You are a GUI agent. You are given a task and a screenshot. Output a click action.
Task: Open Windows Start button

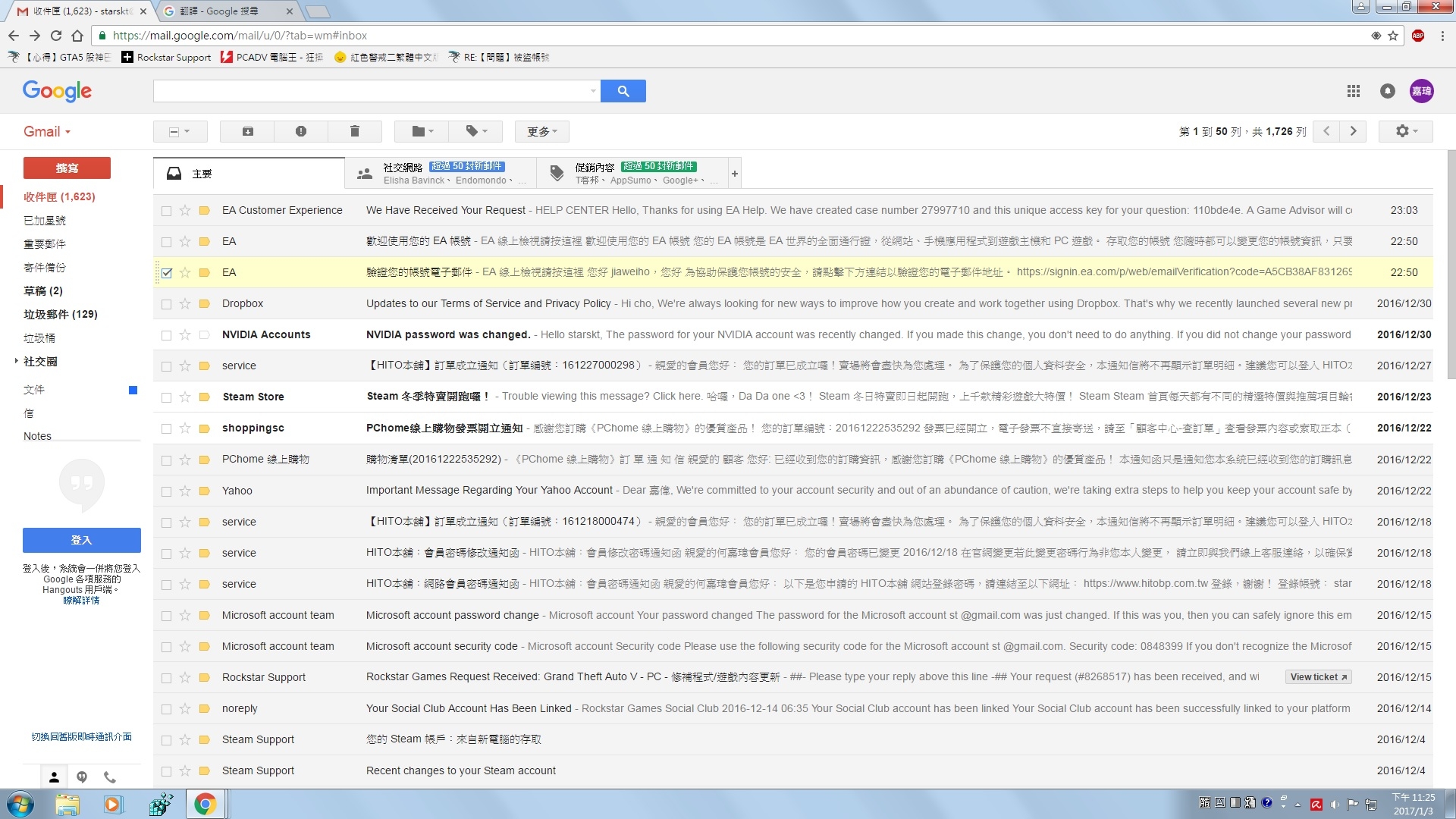(x=20, y=804)
